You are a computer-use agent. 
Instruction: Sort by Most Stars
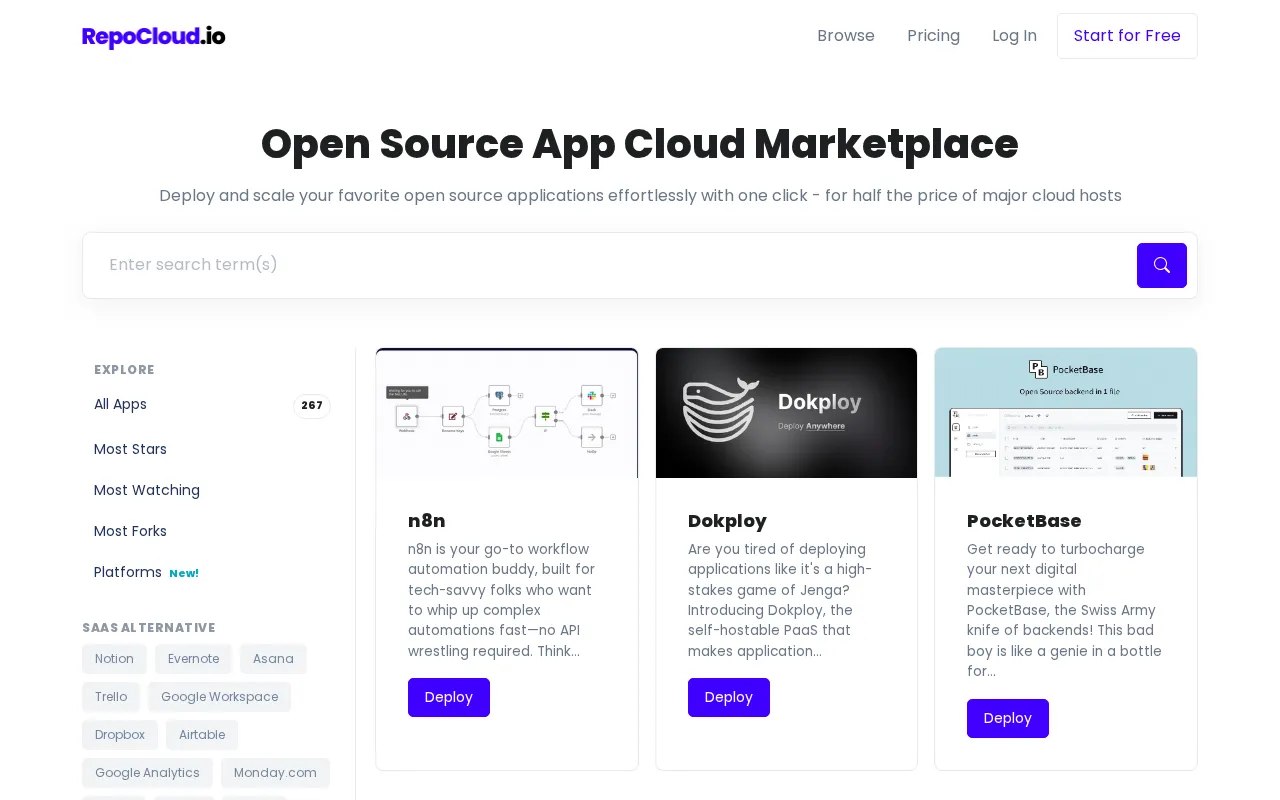[130, 449]
